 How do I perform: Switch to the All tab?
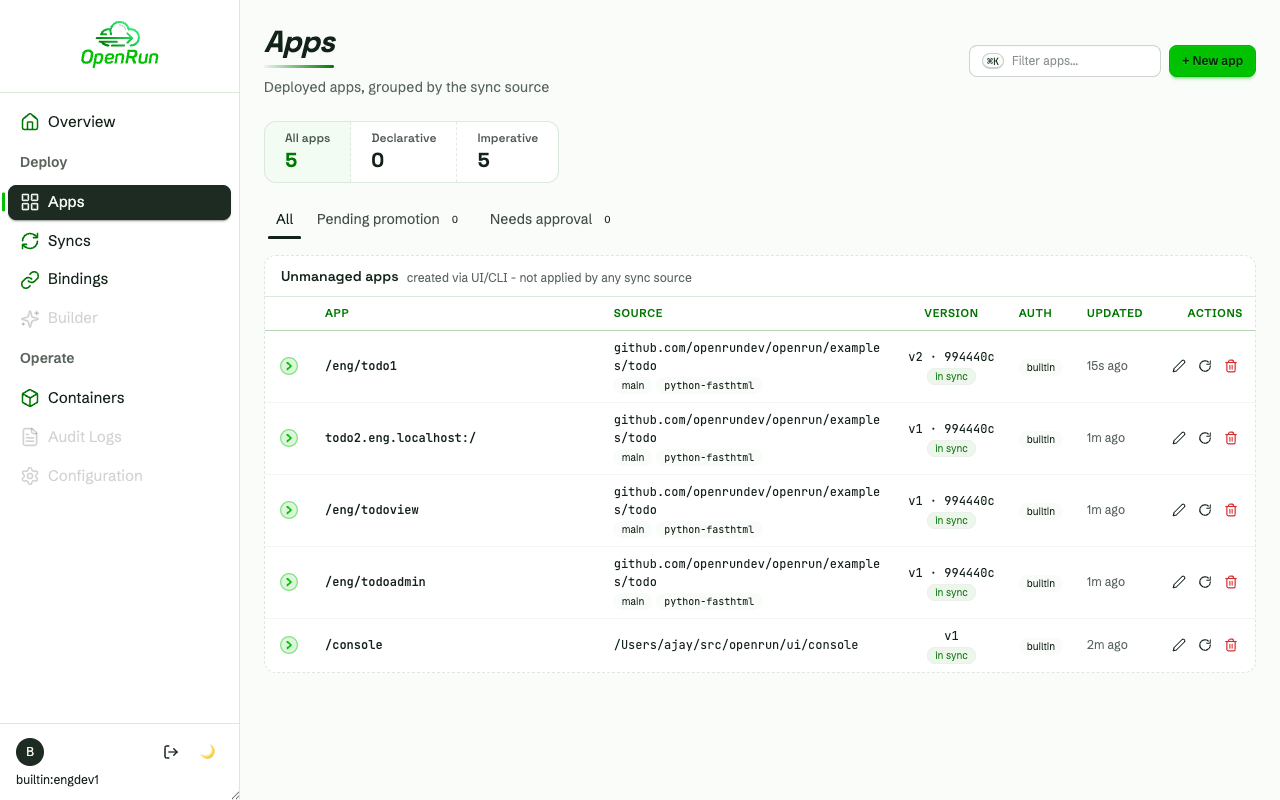coord(285,220)
